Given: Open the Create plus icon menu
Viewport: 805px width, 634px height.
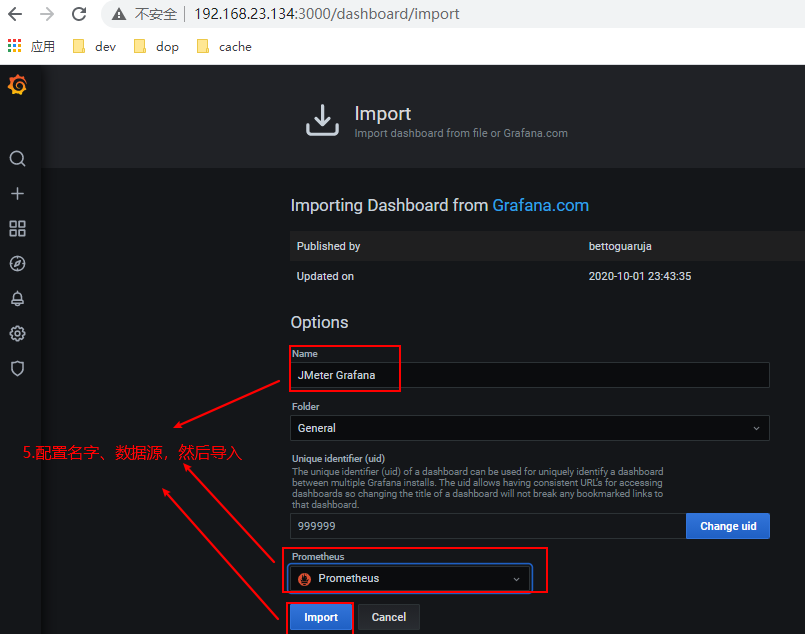Looking at the screenshot, I should 17,194.
